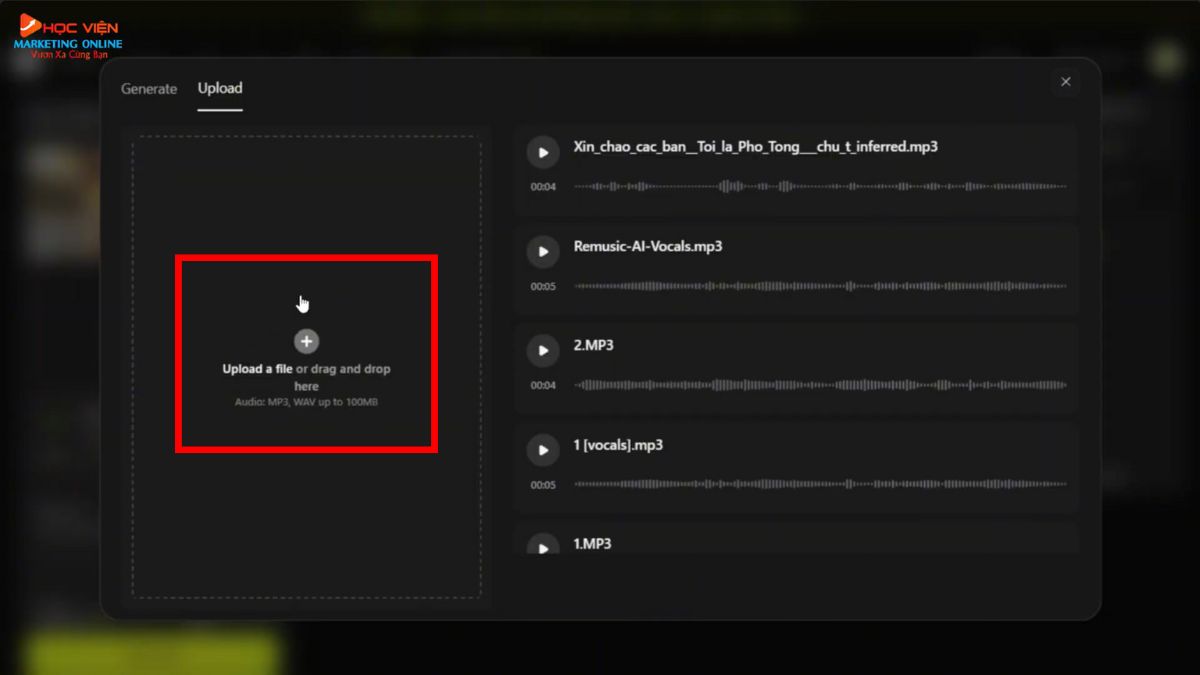Play the 1.MP3 track
This screenshot has width=1200, height=675.
[543, 546]
